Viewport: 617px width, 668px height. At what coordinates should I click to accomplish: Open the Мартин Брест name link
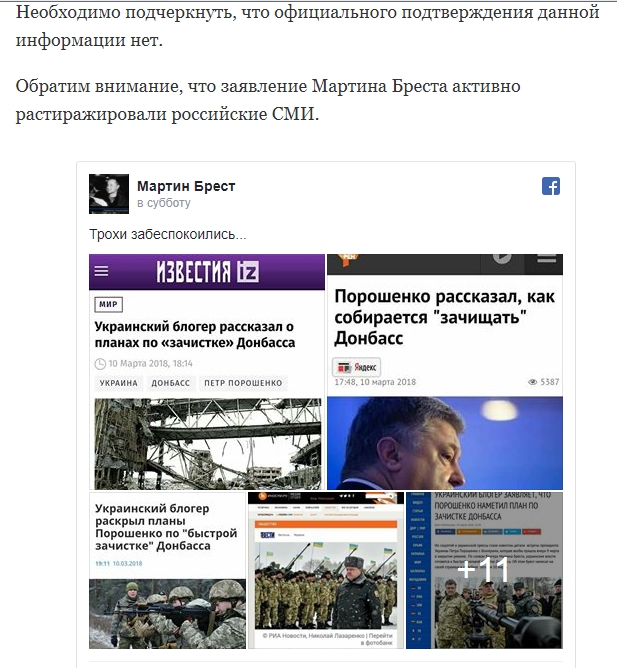click(186, 186)
